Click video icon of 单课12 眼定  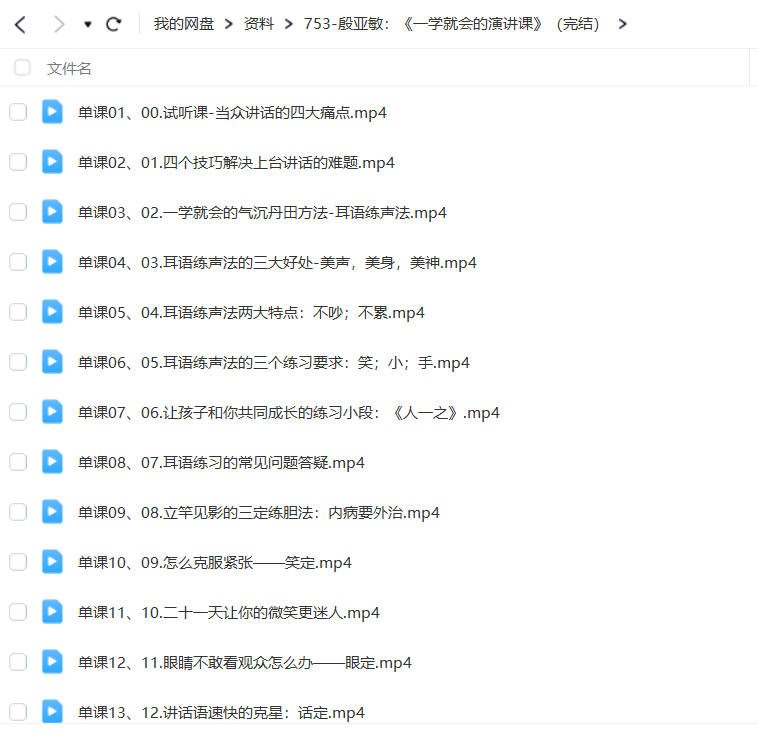pyautogui.click(x=52, y=661)
